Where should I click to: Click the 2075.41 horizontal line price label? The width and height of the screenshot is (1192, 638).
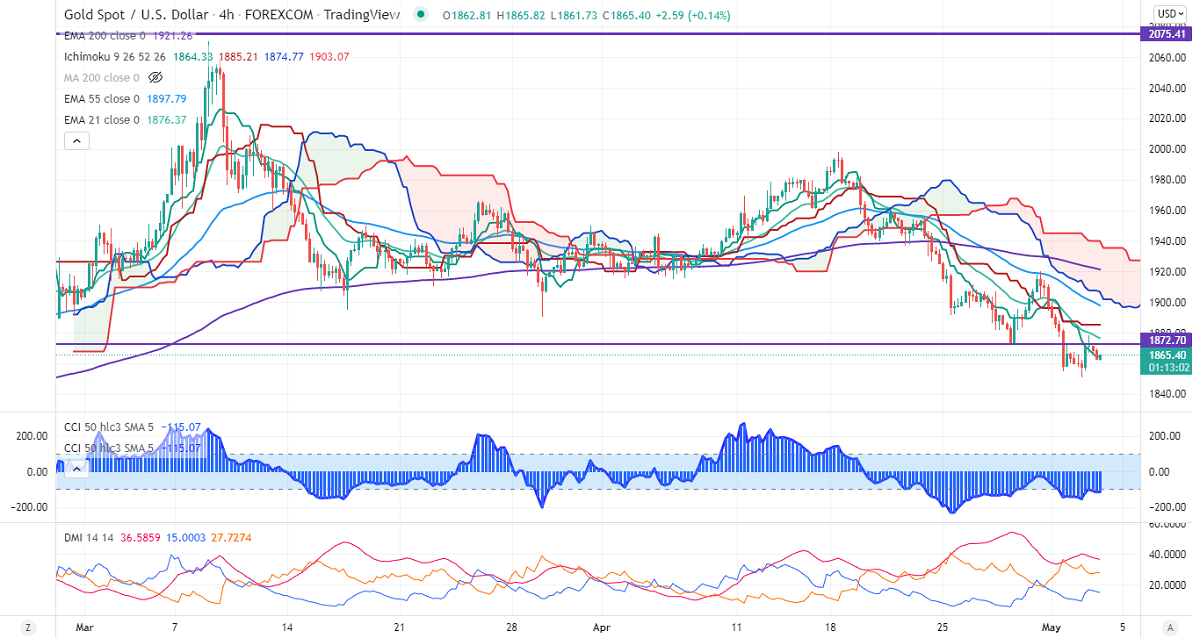click(x=1166, y=34)
